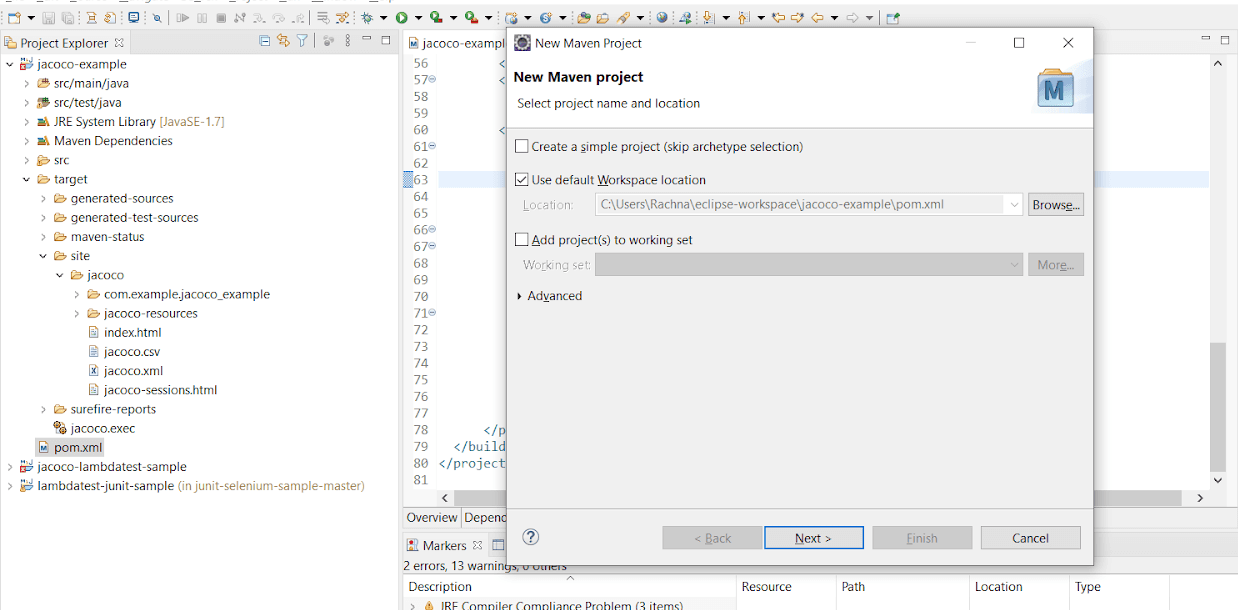Click the Next button in New Maven Project

click(x=813, y=537)
